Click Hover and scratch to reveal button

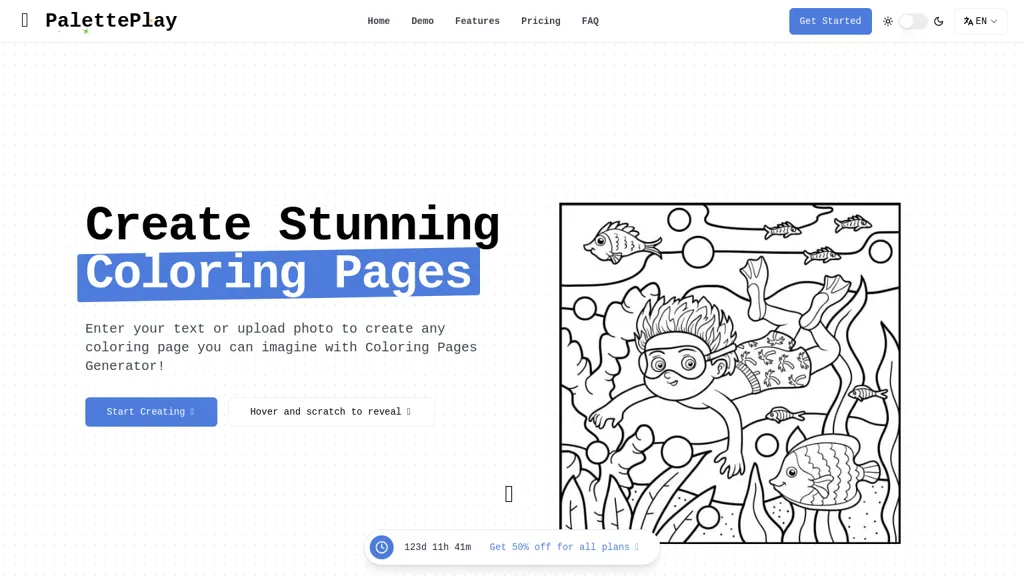(x=331, y=411)
